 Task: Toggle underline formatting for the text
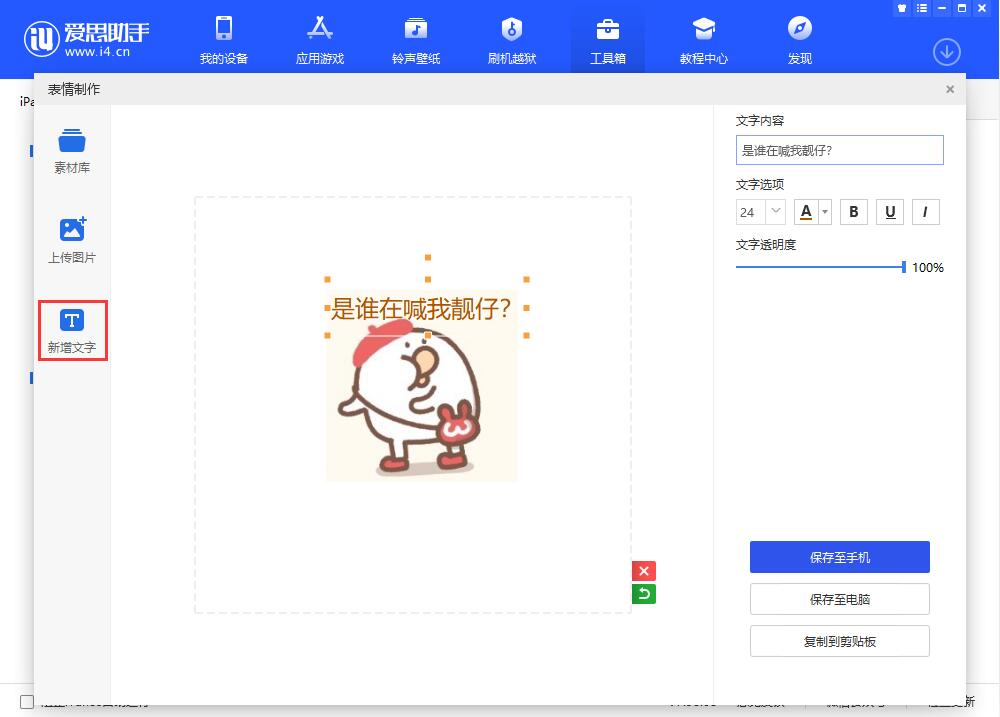point(889,211)
